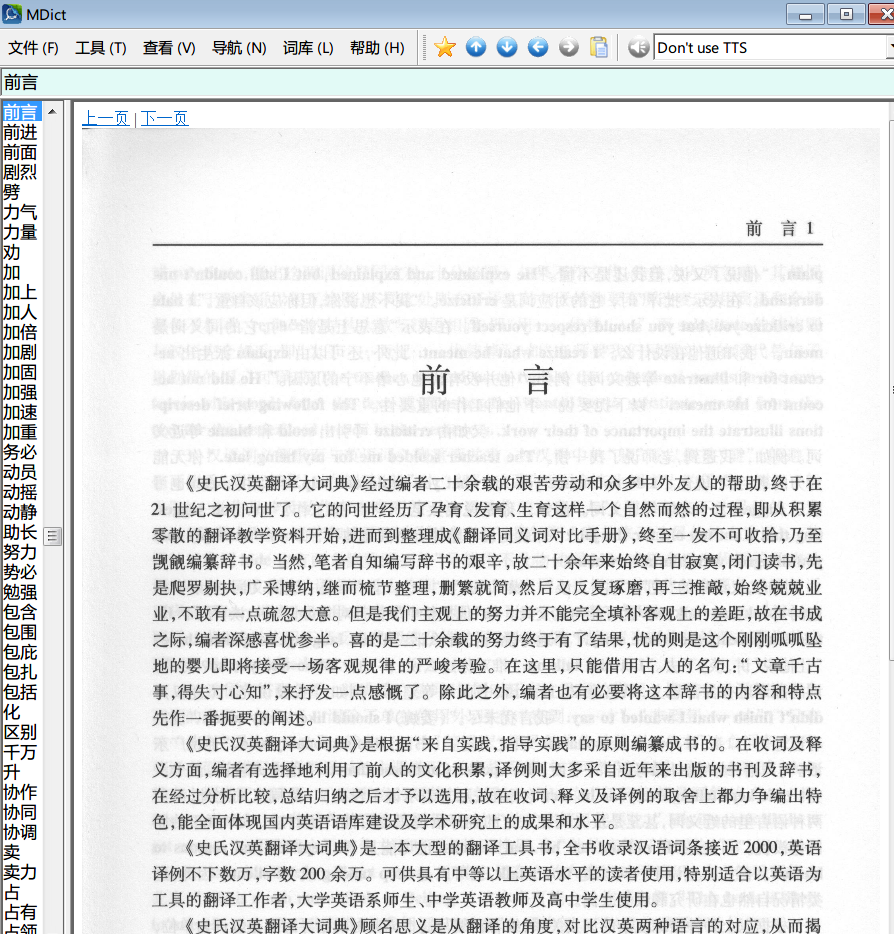Open the 协调 entry

tap(20, 831)
